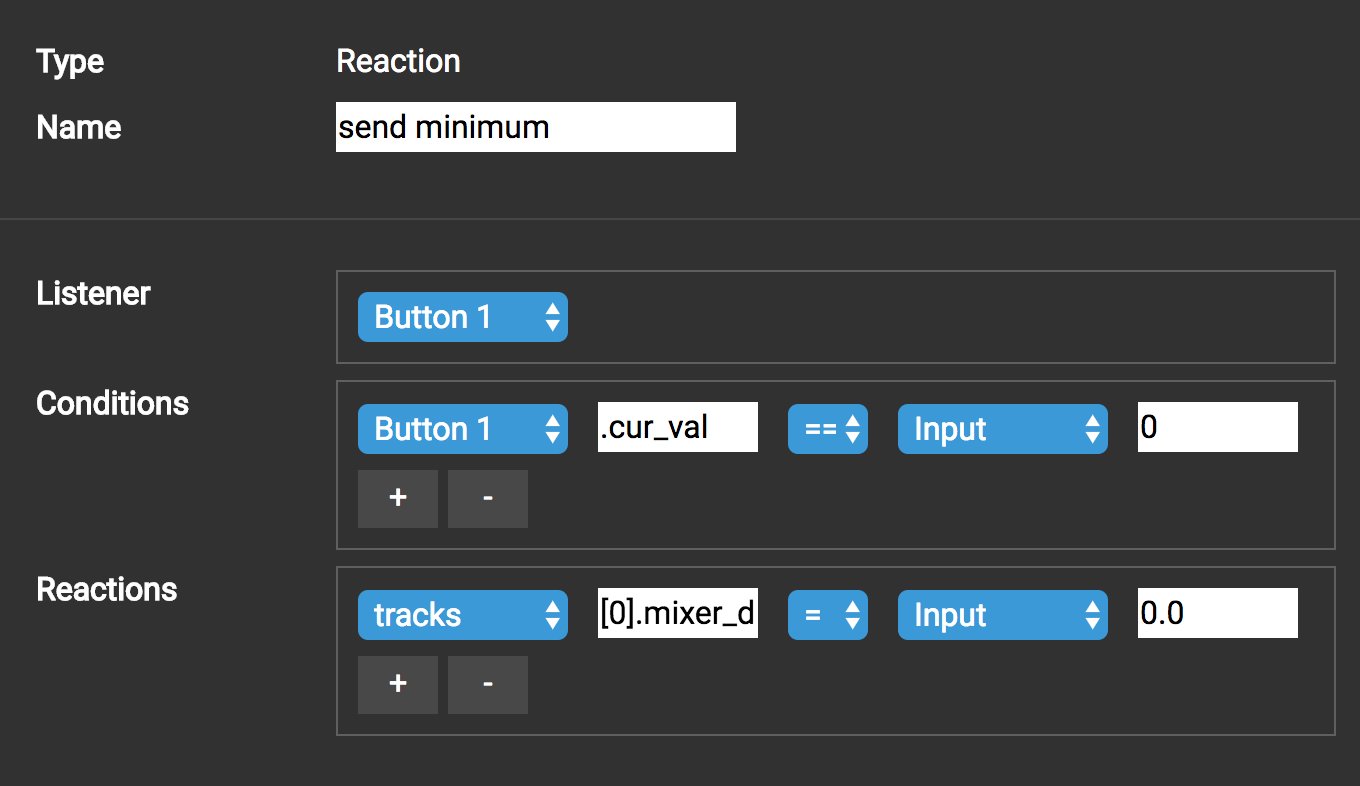This screenshot has width=1360, height=786.
Task: Remove a condition with the minus button
Action: (x=487, y=498)
